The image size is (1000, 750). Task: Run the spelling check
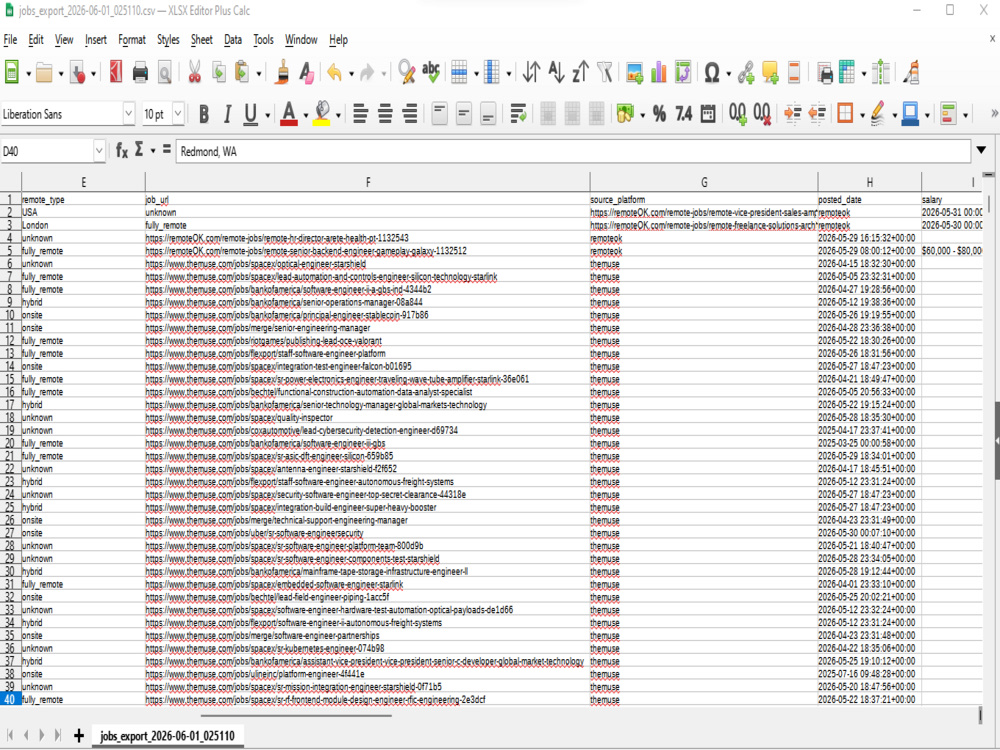[431, 73]
